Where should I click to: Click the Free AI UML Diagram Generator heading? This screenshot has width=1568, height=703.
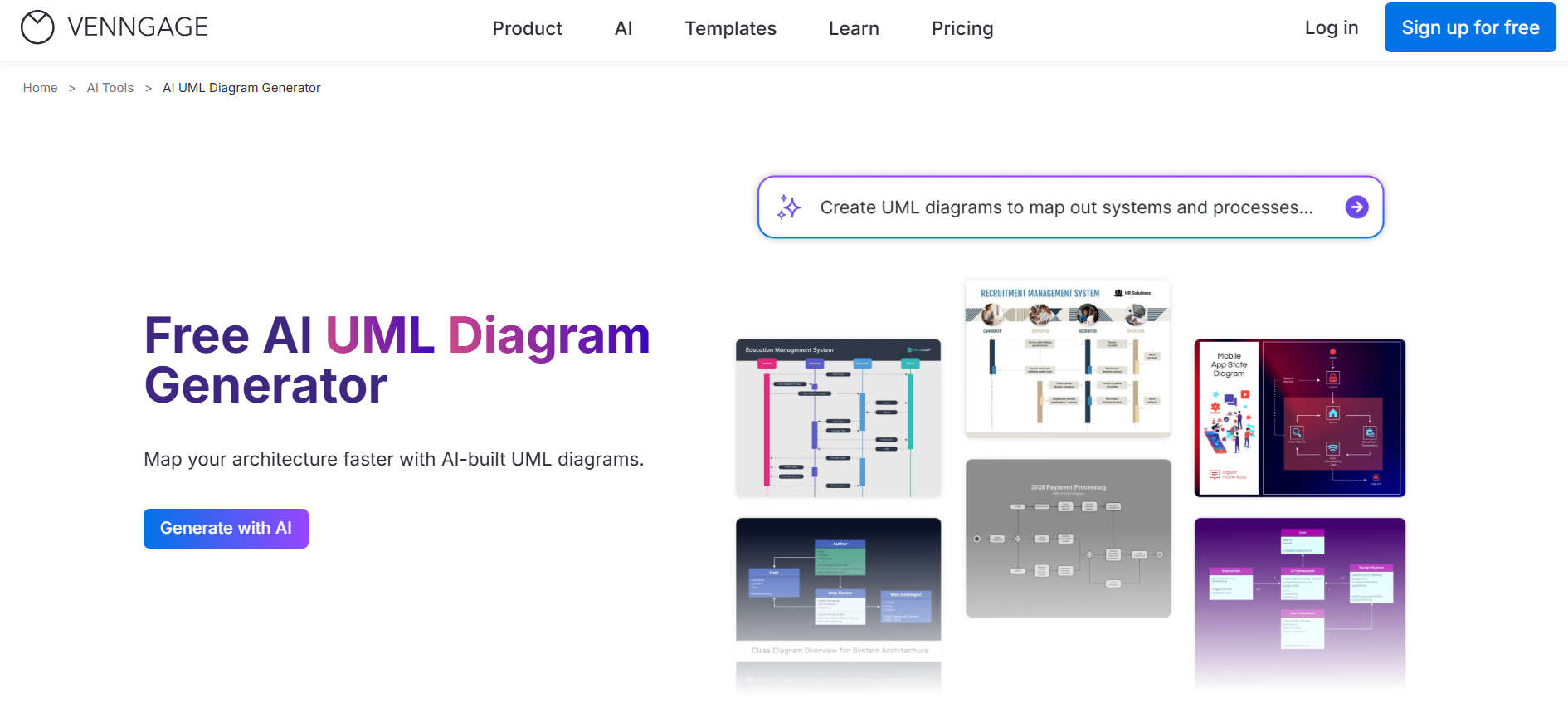click(397, 360)
